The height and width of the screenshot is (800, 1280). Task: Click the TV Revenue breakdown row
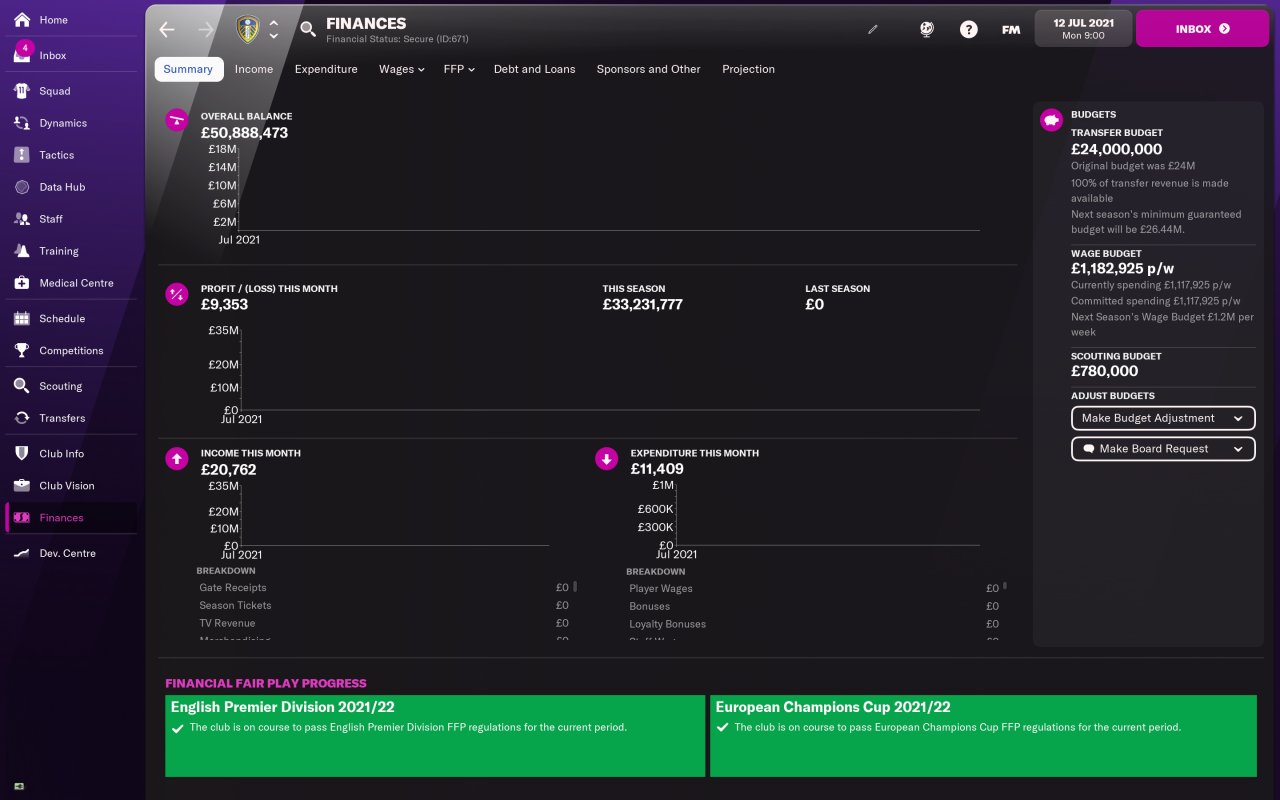383,624
